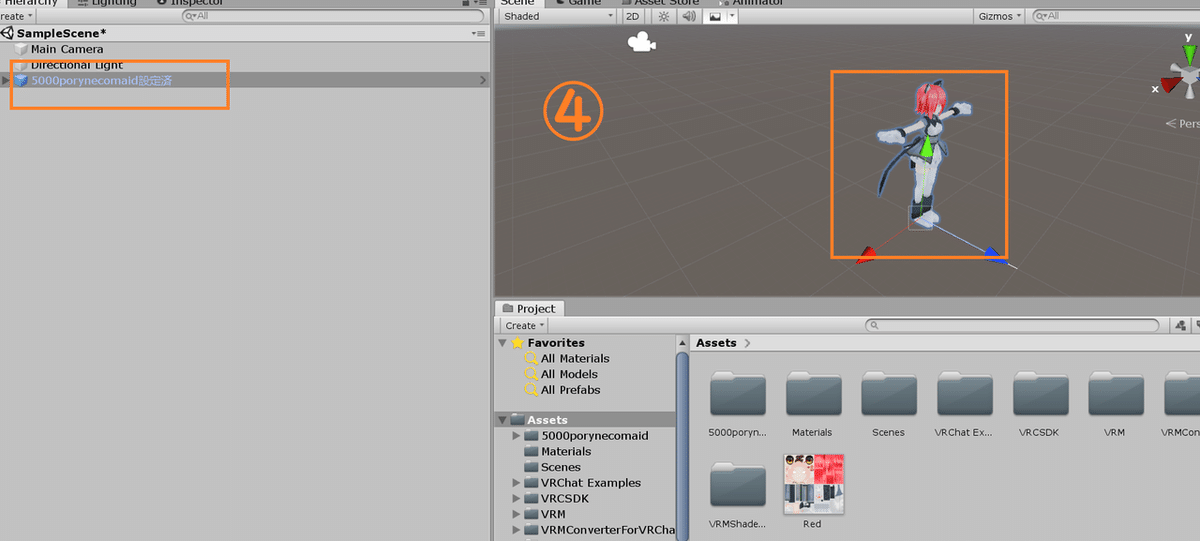The height and width of the screenshot is (541, 1200).
Task: Toggle 2D view mode button
Action: (x=632, y=16)
